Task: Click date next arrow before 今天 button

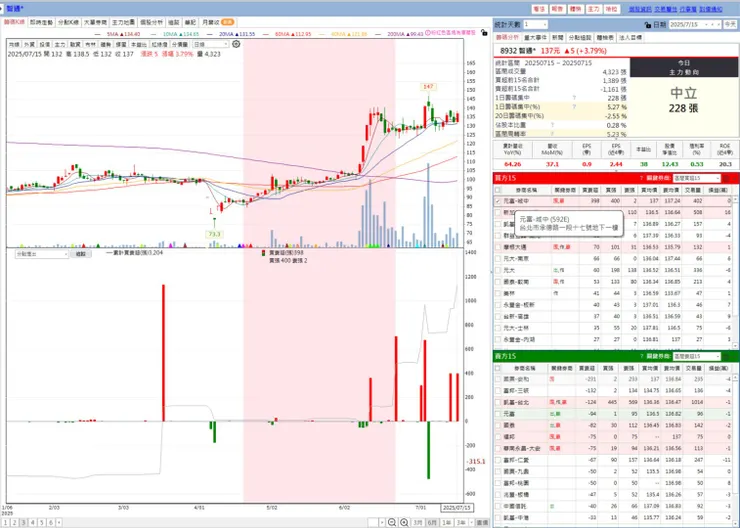Action: pyautogui.click(x=719, y=25)
